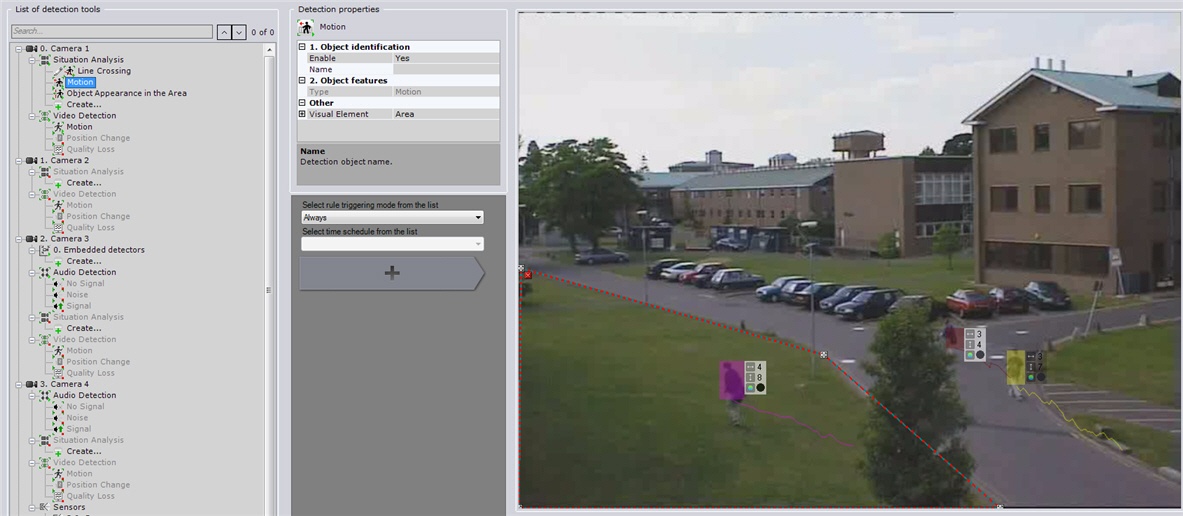Click the Line Crossing detector icon
This screenshot has width=1183, height=516.
click(70, 71)
